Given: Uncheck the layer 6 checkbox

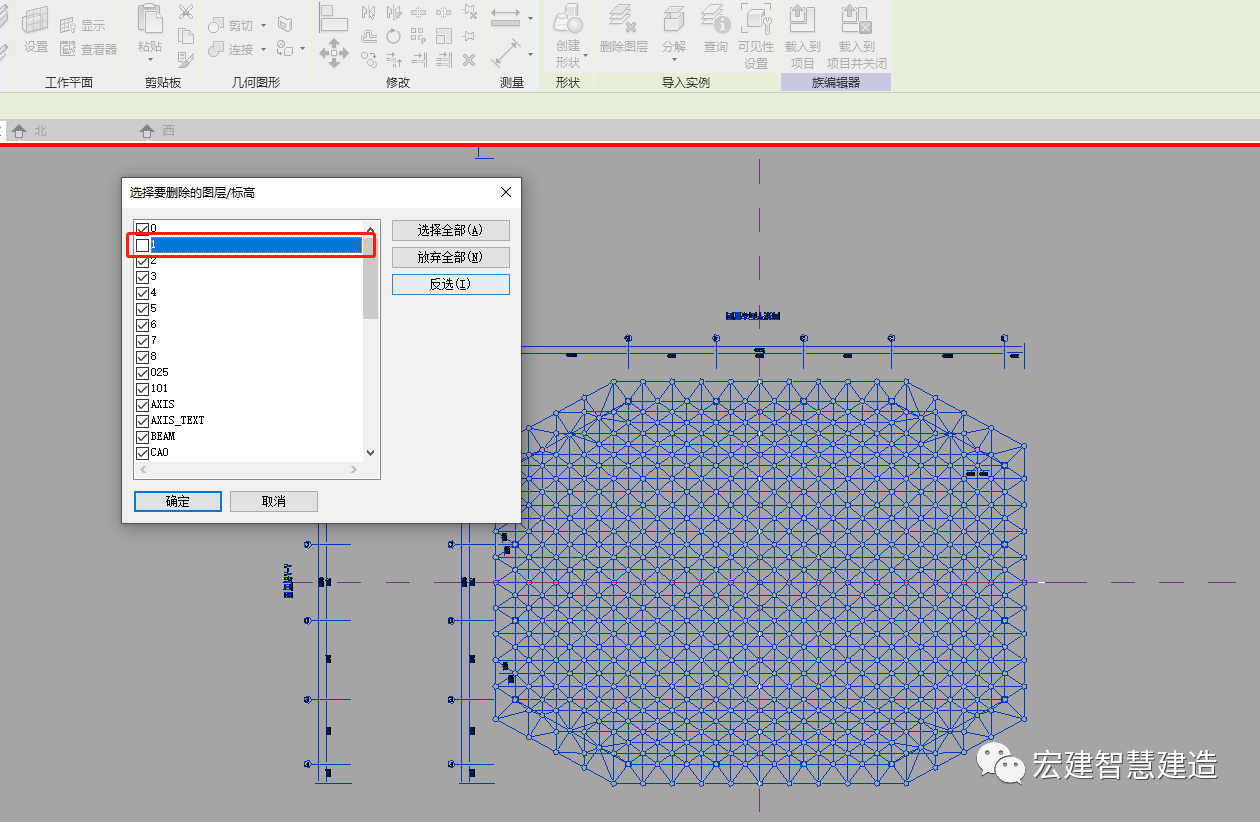Looking at the screenshot, I should tap(142, 325).
